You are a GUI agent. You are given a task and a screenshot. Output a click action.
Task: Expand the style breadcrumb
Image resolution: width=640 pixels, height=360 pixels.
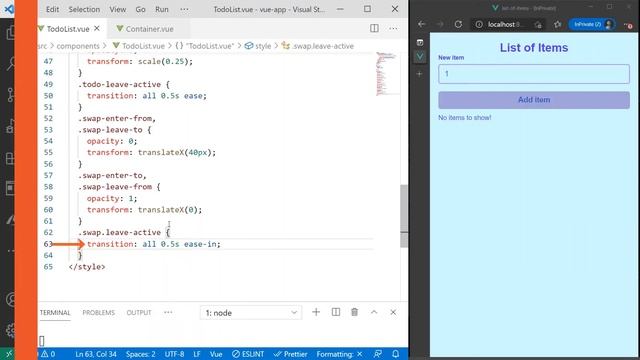tap(263, 46)
